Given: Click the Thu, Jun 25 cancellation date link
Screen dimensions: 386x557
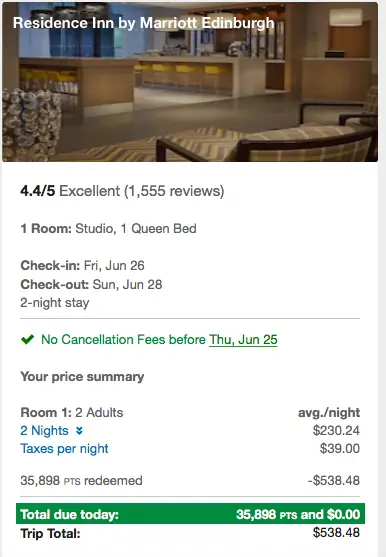Looking at the screenshot, I should coord(243,340).
